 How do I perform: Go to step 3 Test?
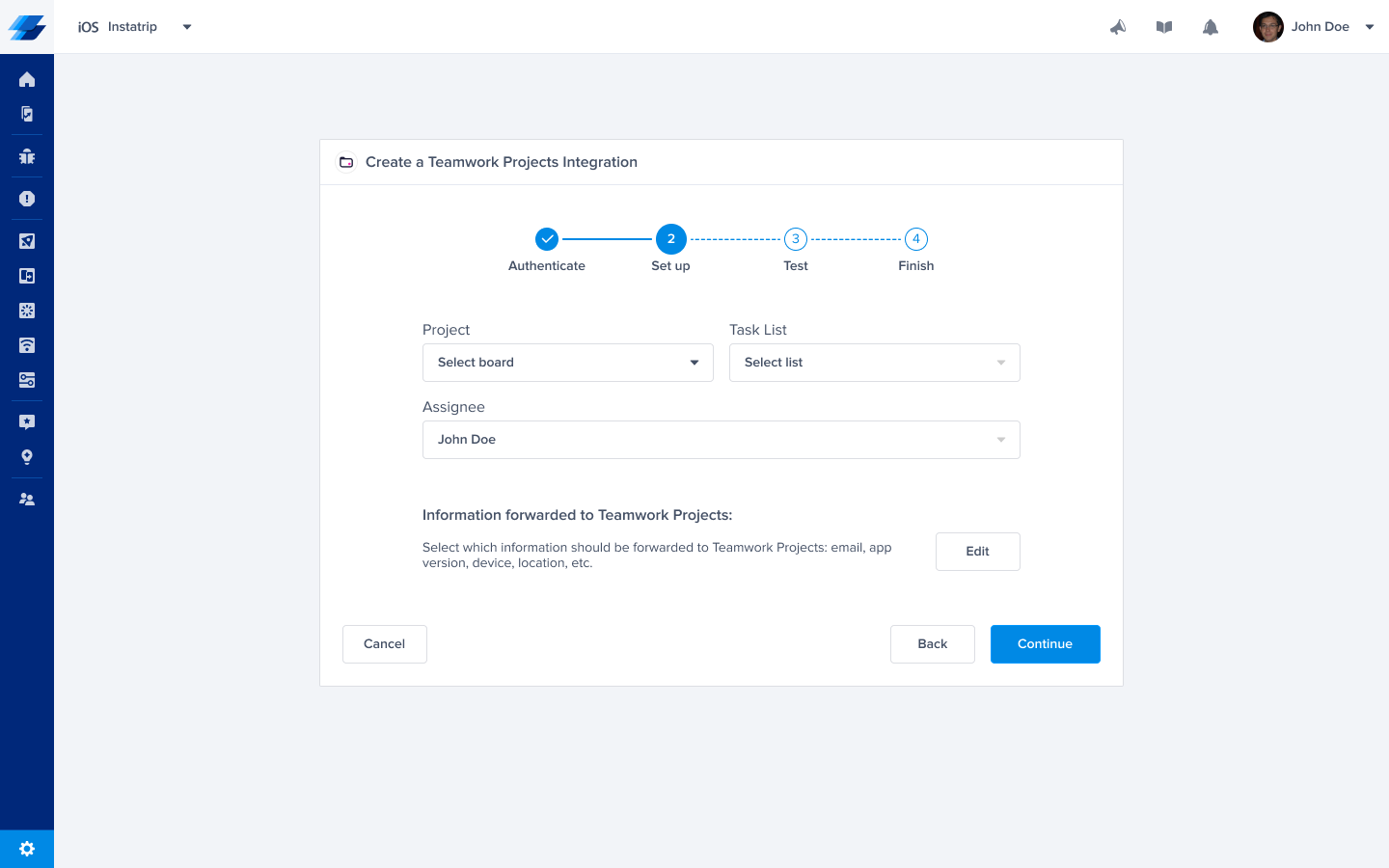[x=796, y=239]
